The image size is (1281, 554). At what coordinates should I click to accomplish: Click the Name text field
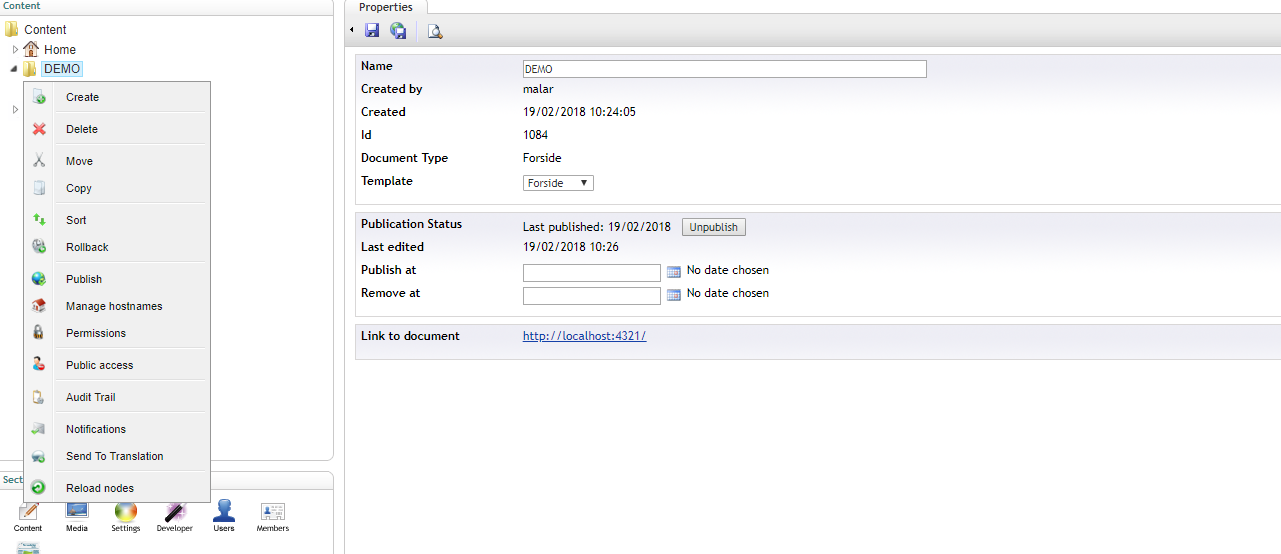pyautogui.click(x=724, y=69)
